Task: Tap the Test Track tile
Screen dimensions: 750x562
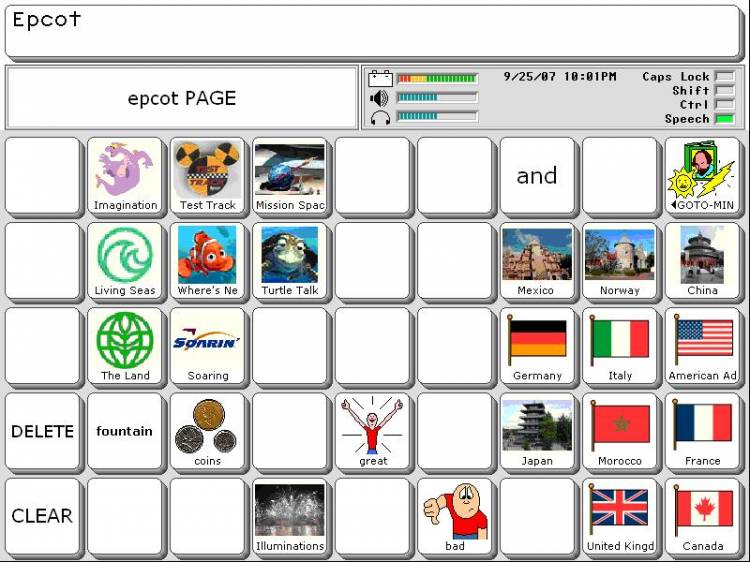Action: pos(208,176)
